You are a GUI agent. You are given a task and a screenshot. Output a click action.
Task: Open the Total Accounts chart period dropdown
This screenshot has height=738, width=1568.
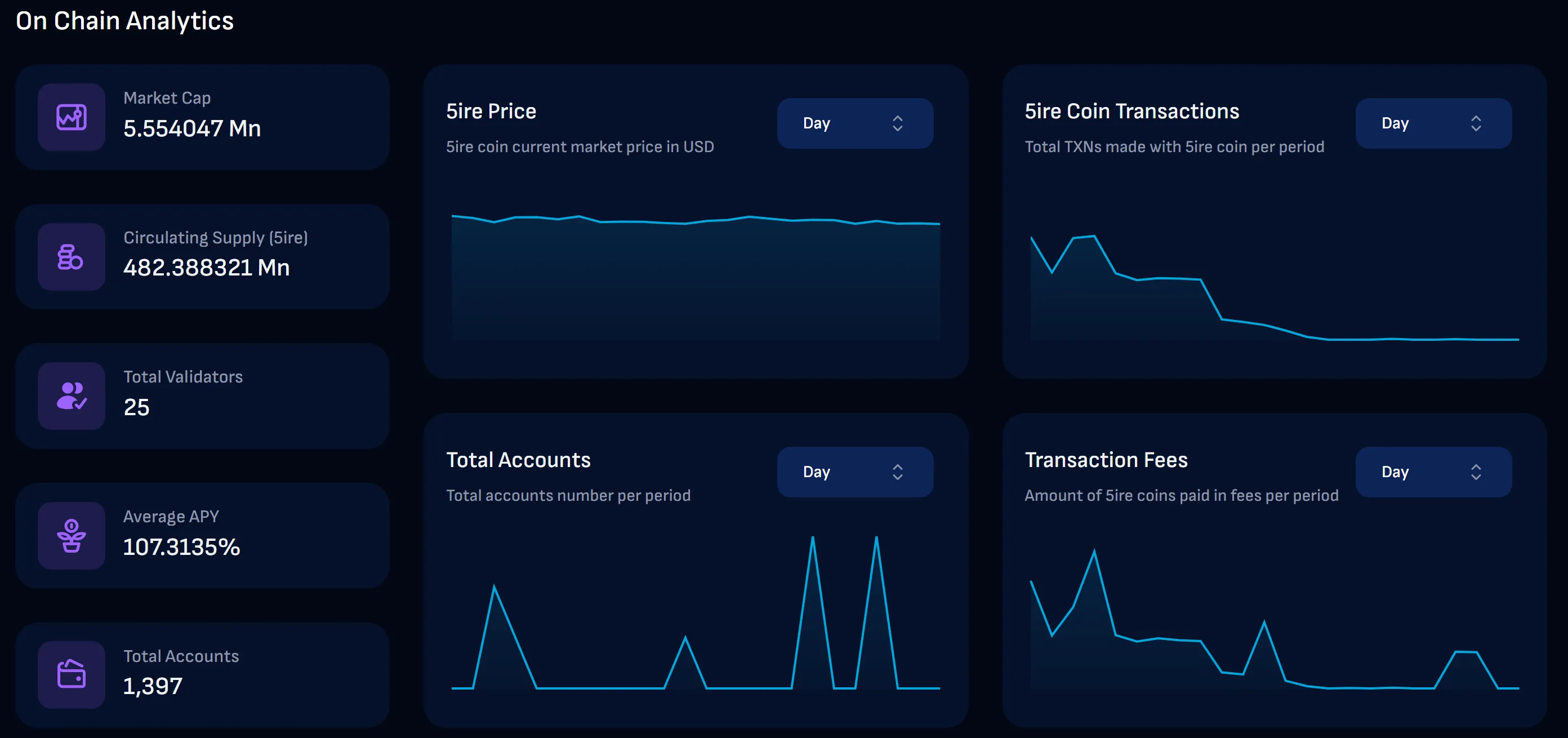(854, 472)
